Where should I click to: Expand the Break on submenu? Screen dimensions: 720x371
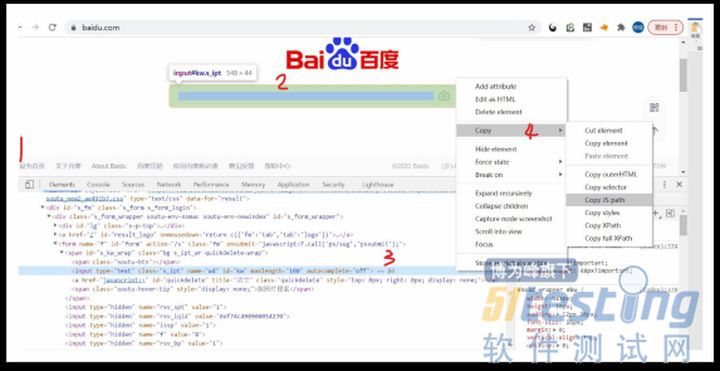click(x=512, y=175)
